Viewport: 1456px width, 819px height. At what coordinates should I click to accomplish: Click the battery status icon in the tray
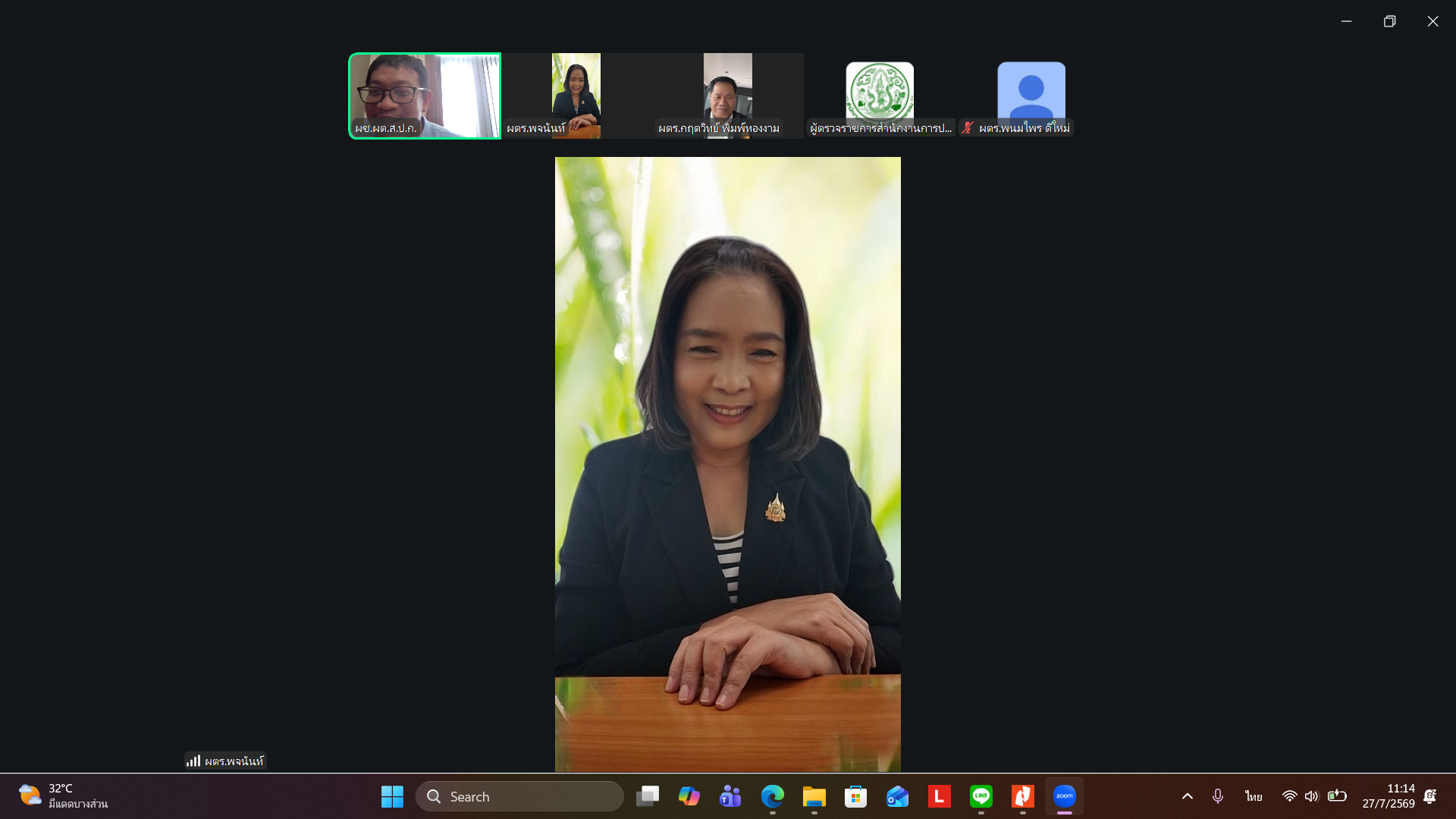(1337, 796)
